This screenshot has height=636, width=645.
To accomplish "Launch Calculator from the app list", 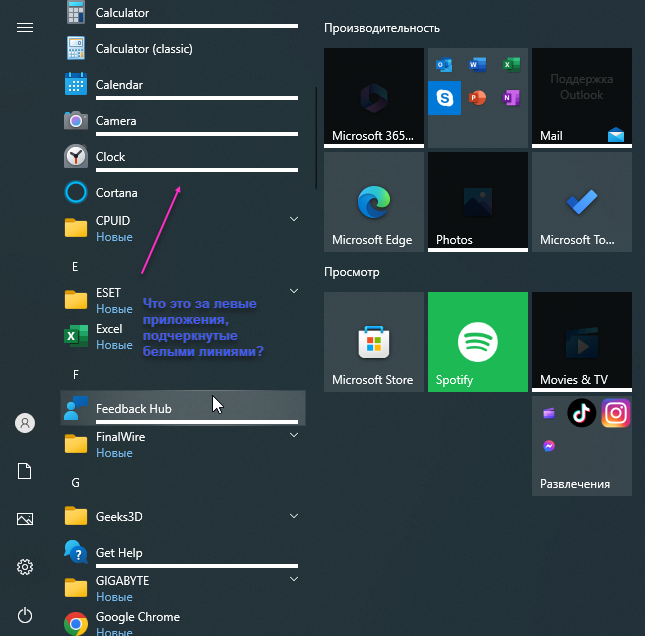I will 183,13.
